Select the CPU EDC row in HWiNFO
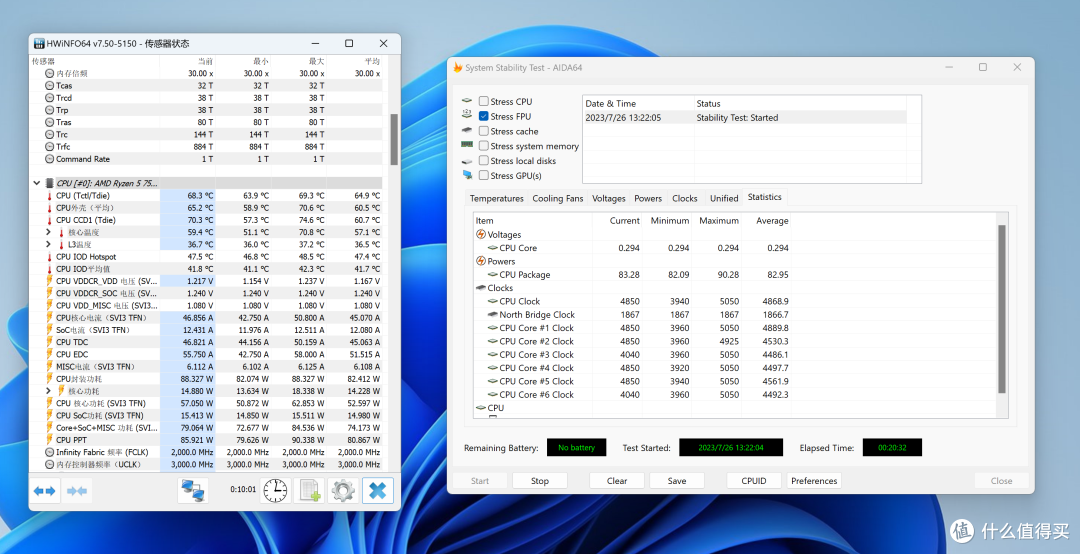Image resolution: width=1080 pixels, height=554 pixels. pos(207,354)
